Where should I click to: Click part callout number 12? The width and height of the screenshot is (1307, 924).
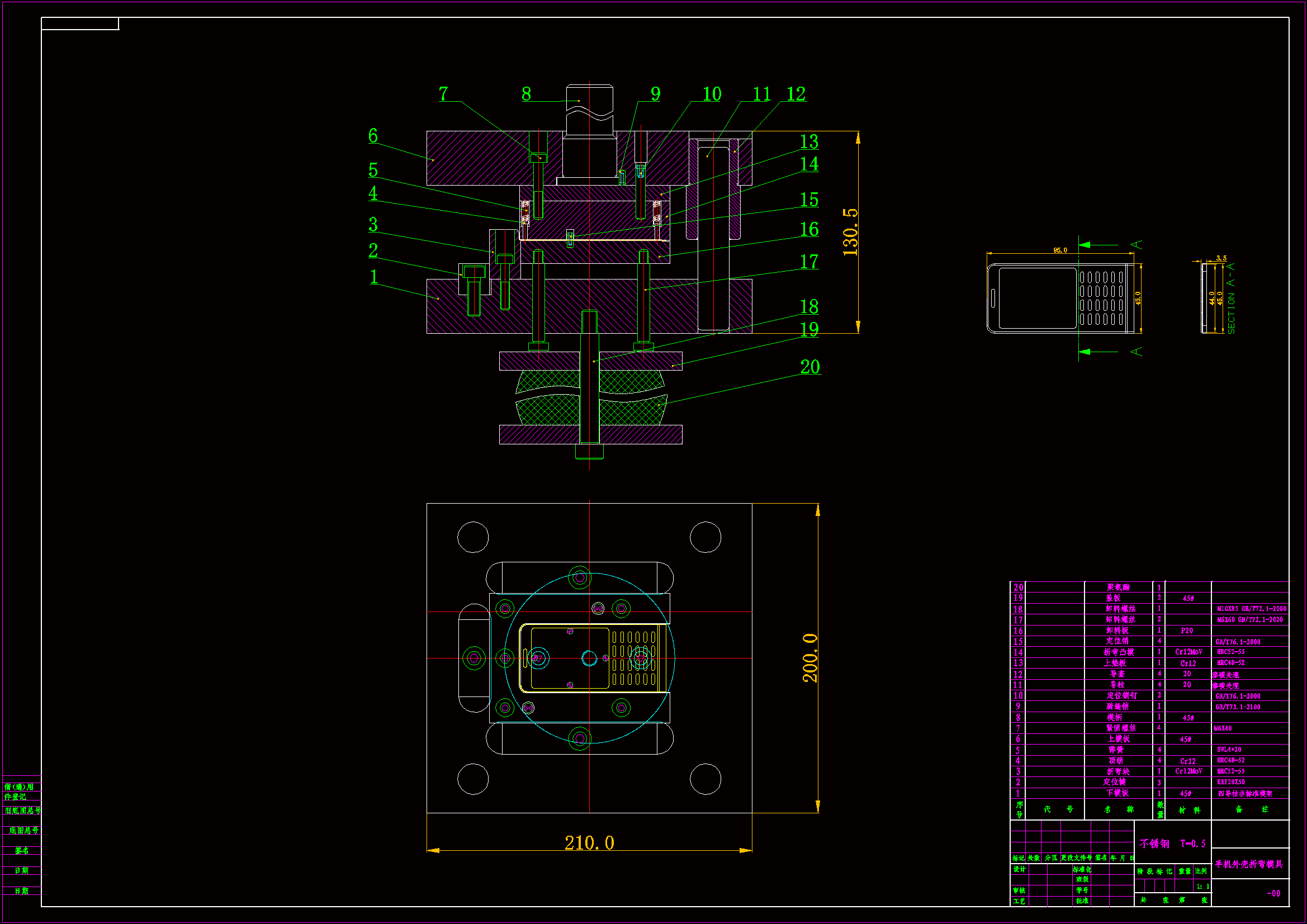coord(796,94)
